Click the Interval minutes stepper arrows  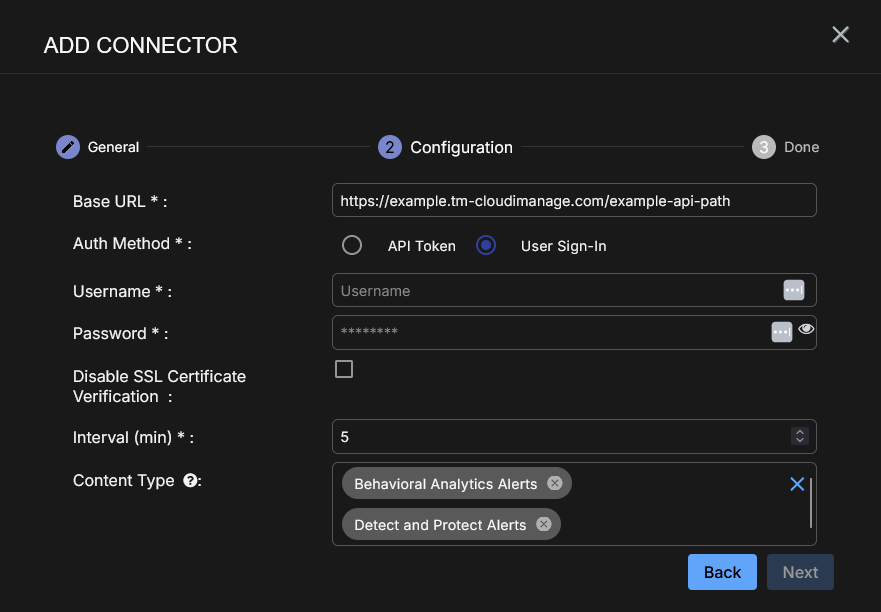pos(799,436)
